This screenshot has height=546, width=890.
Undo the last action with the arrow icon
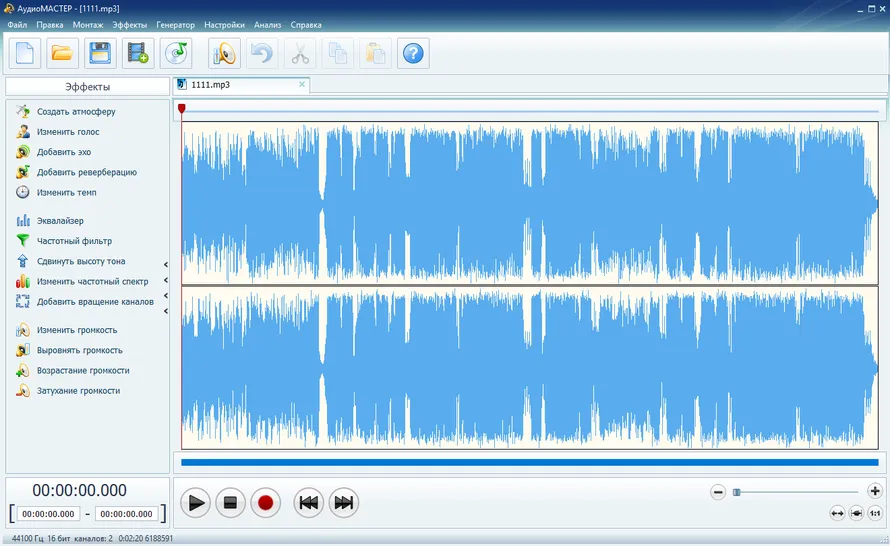pos(262,53)
